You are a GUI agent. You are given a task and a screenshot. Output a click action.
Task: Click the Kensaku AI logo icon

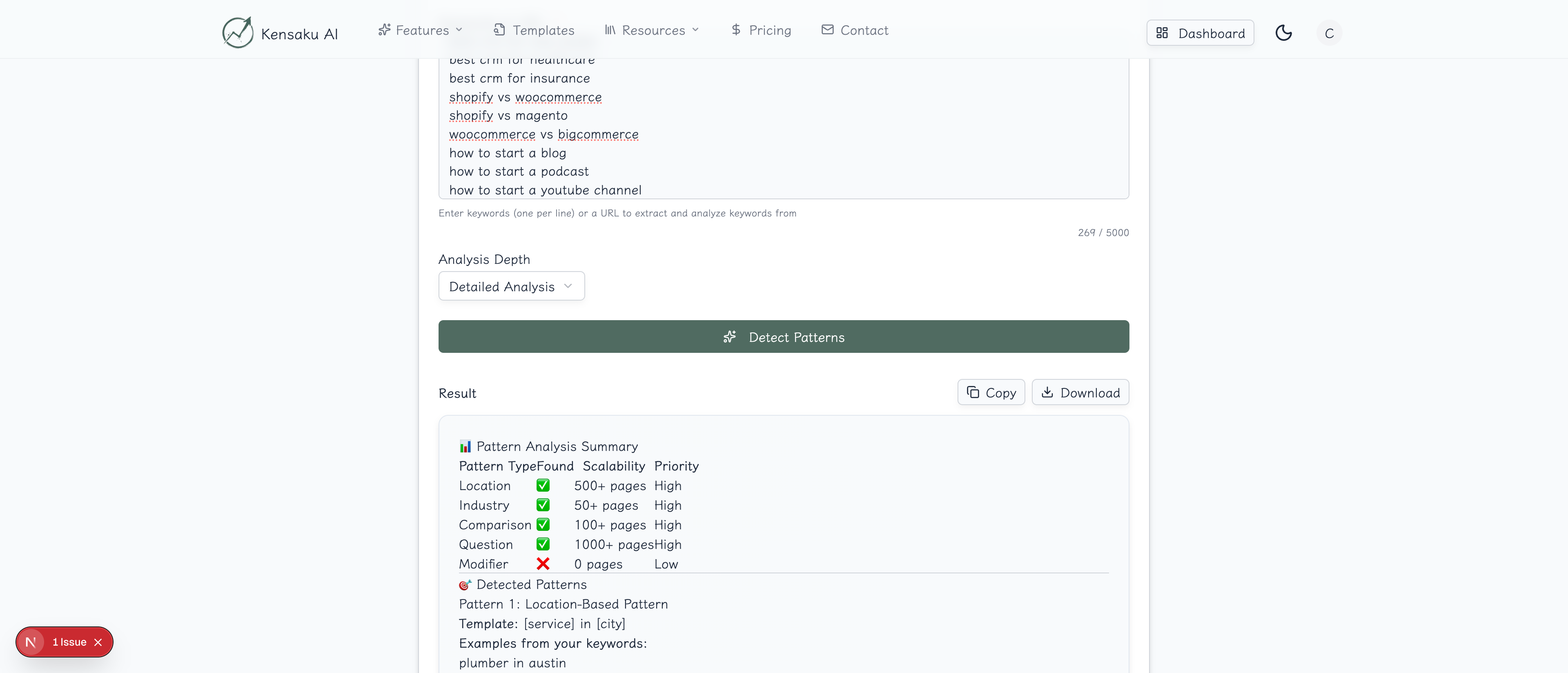pos(237,32)
